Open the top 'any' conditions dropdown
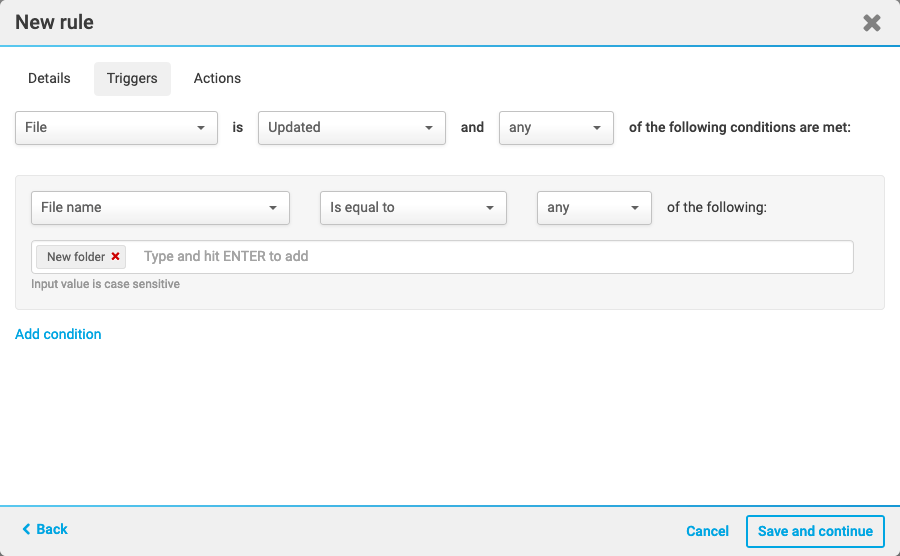 point(556,128)
